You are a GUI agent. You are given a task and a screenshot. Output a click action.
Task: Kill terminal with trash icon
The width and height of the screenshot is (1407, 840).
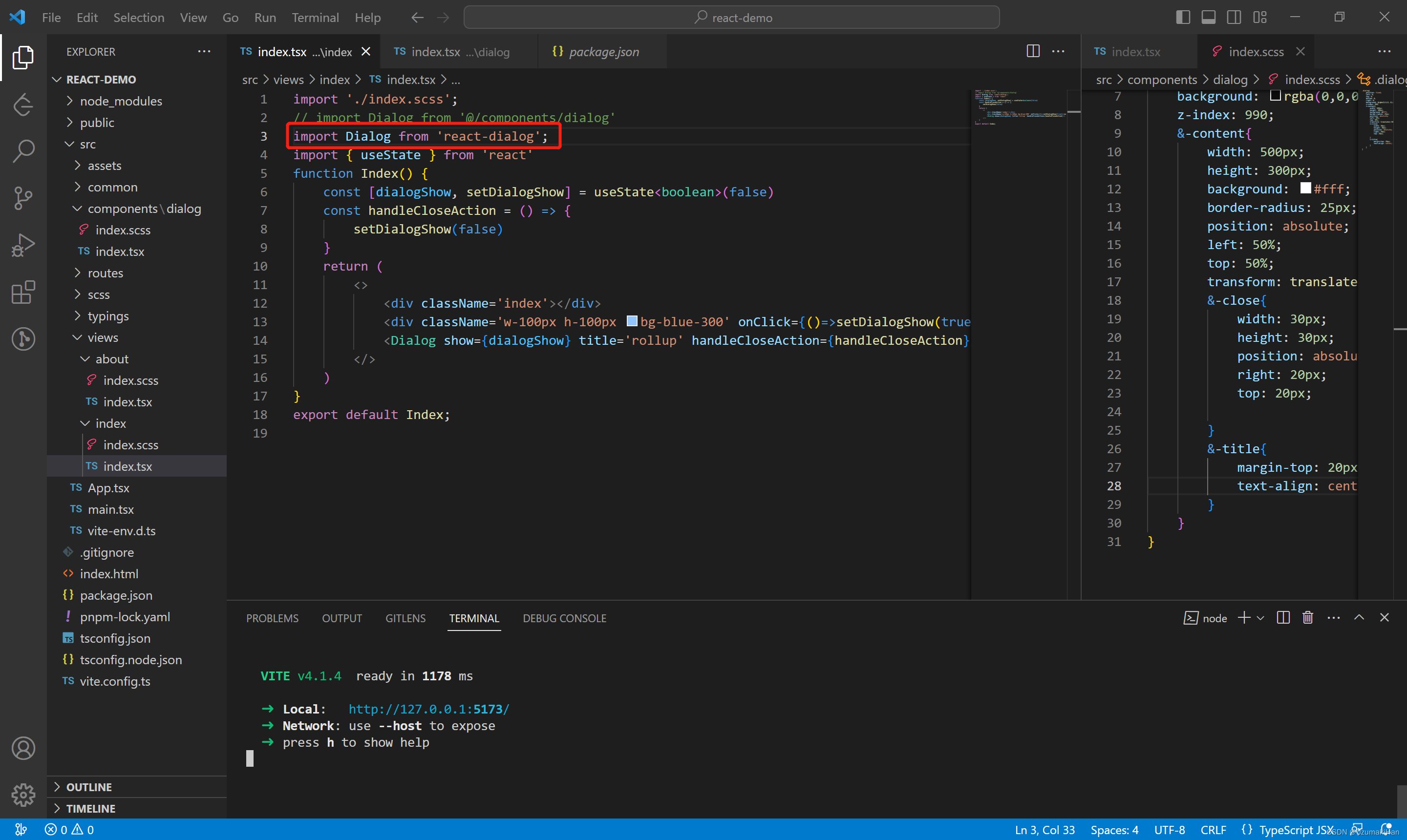(x=1307, y=618)
